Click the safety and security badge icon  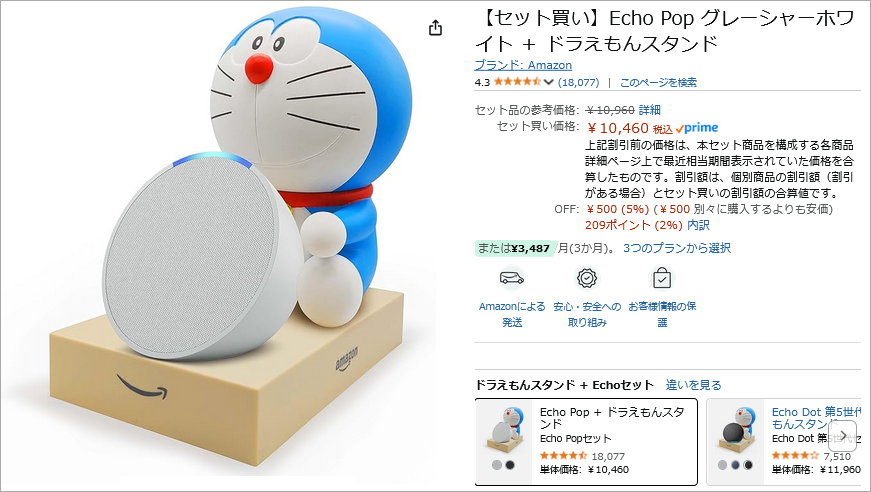click(587, 278)
